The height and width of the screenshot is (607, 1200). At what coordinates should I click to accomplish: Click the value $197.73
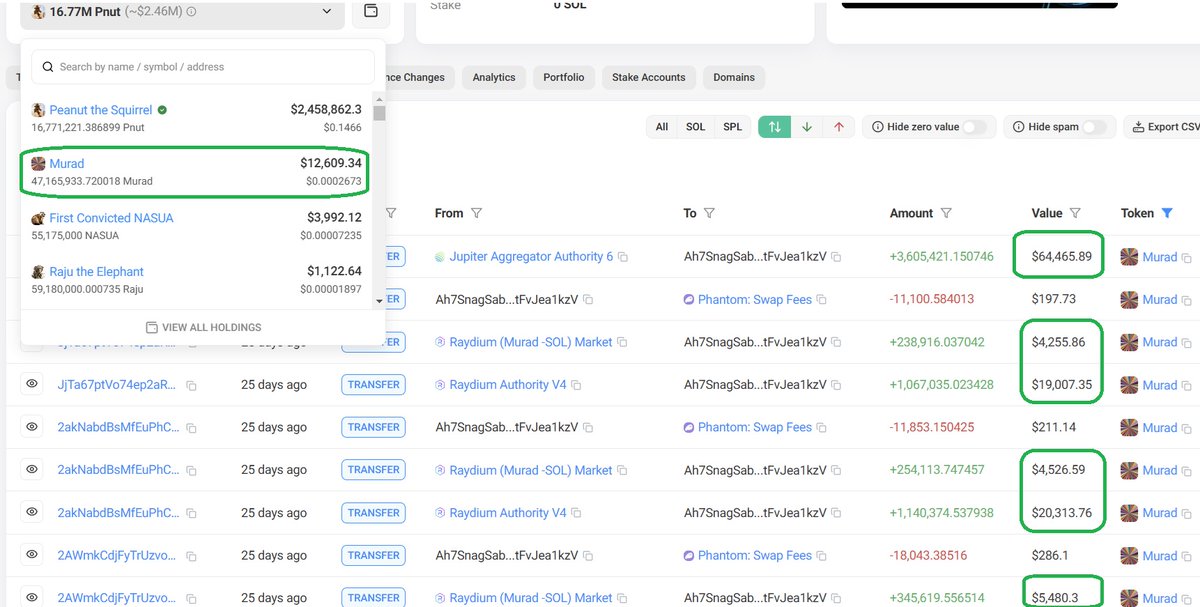click(x=1054, y=299)
